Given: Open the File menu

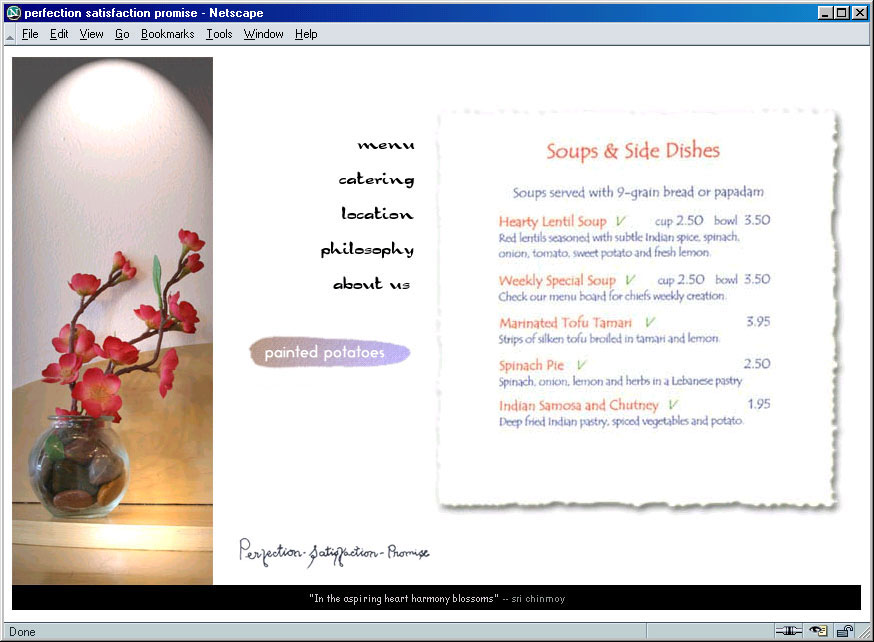Looking at the screenshot, I should [30, 34].
